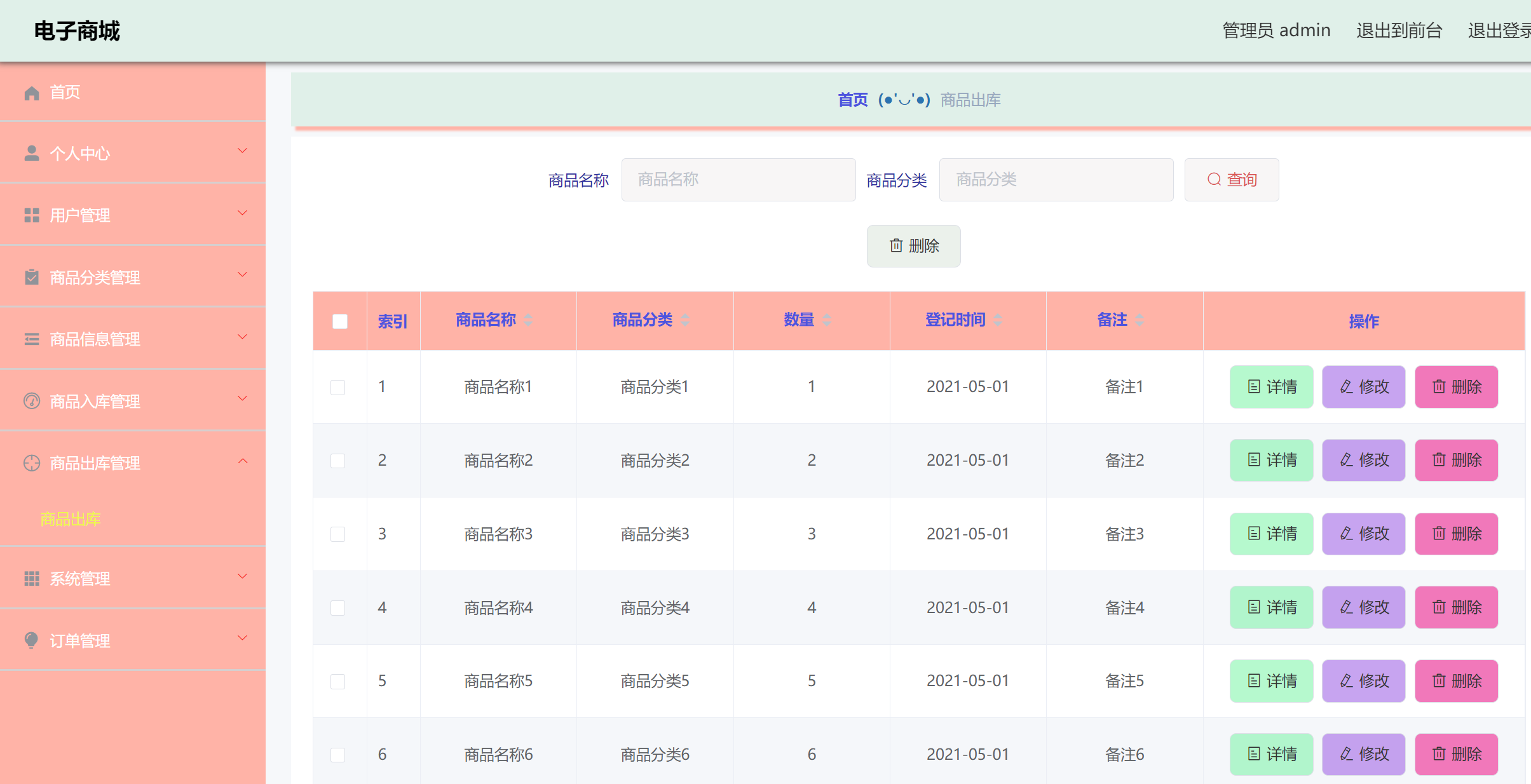Open the 商品出库 submenu item
1531x784 pixels.
tap(71, 519)
